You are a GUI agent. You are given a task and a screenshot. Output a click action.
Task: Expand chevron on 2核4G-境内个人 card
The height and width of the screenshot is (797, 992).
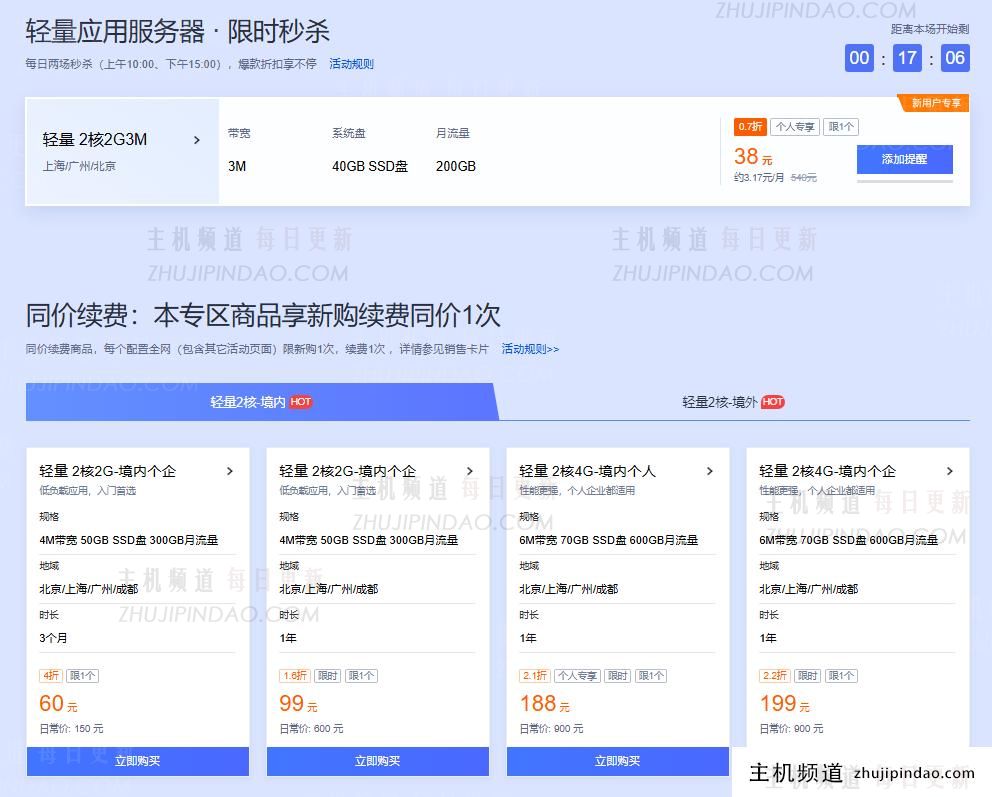[710, 471]
